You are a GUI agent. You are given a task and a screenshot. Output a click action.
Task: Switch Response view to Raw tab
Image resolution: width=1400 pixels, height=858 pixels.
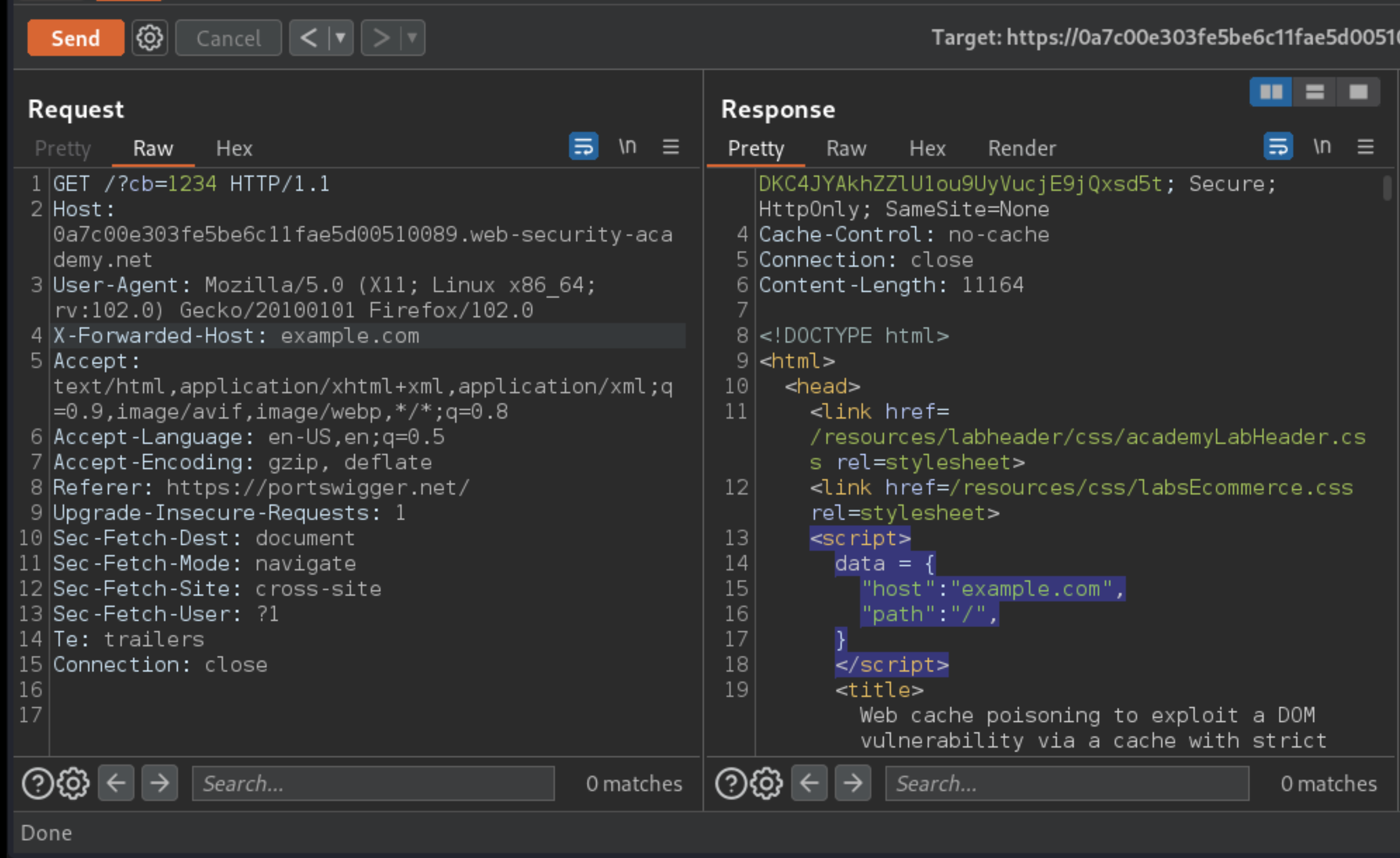point(846,149)
